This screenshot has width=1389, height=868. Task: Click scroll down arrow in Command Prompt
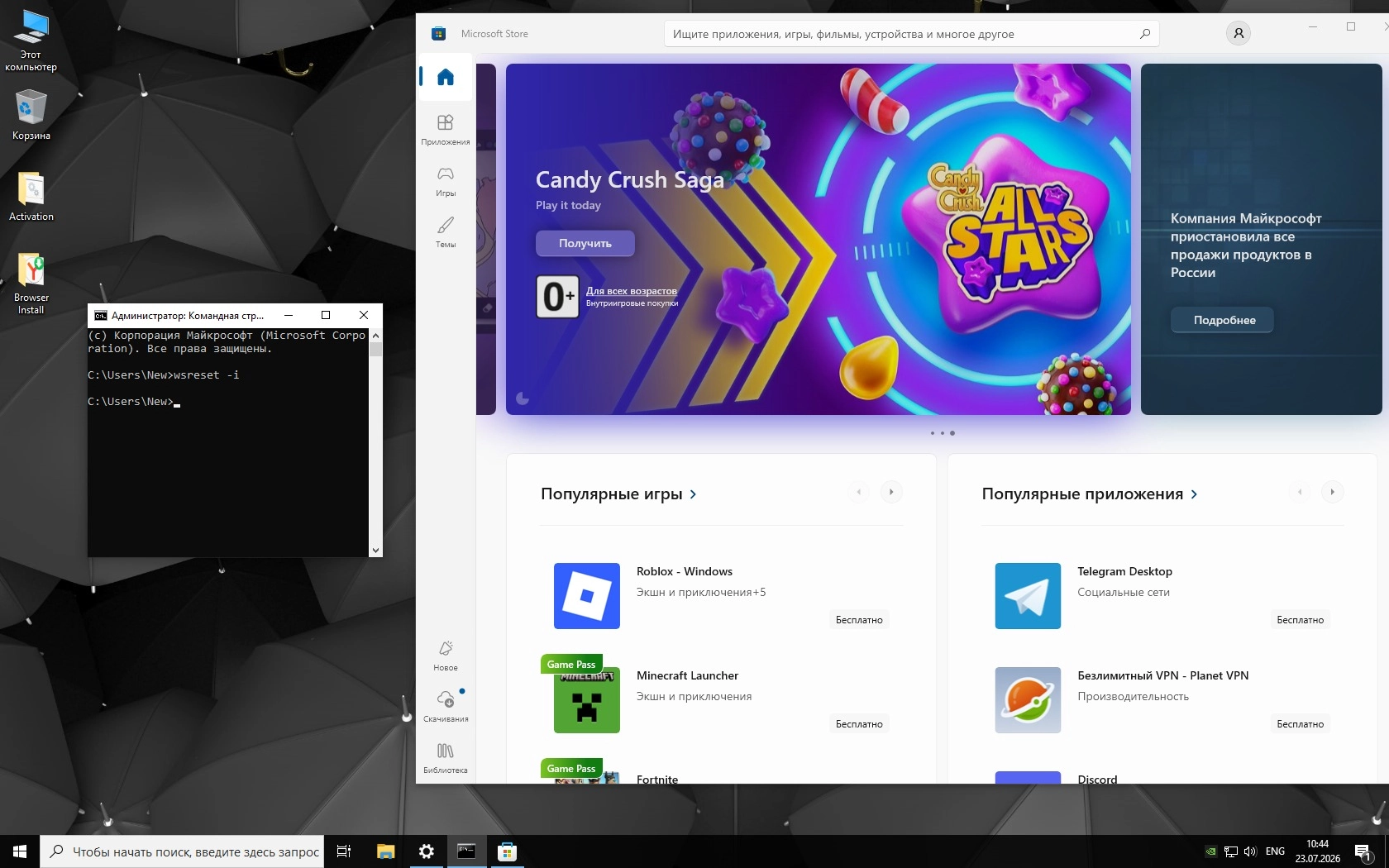coord(375,550)
